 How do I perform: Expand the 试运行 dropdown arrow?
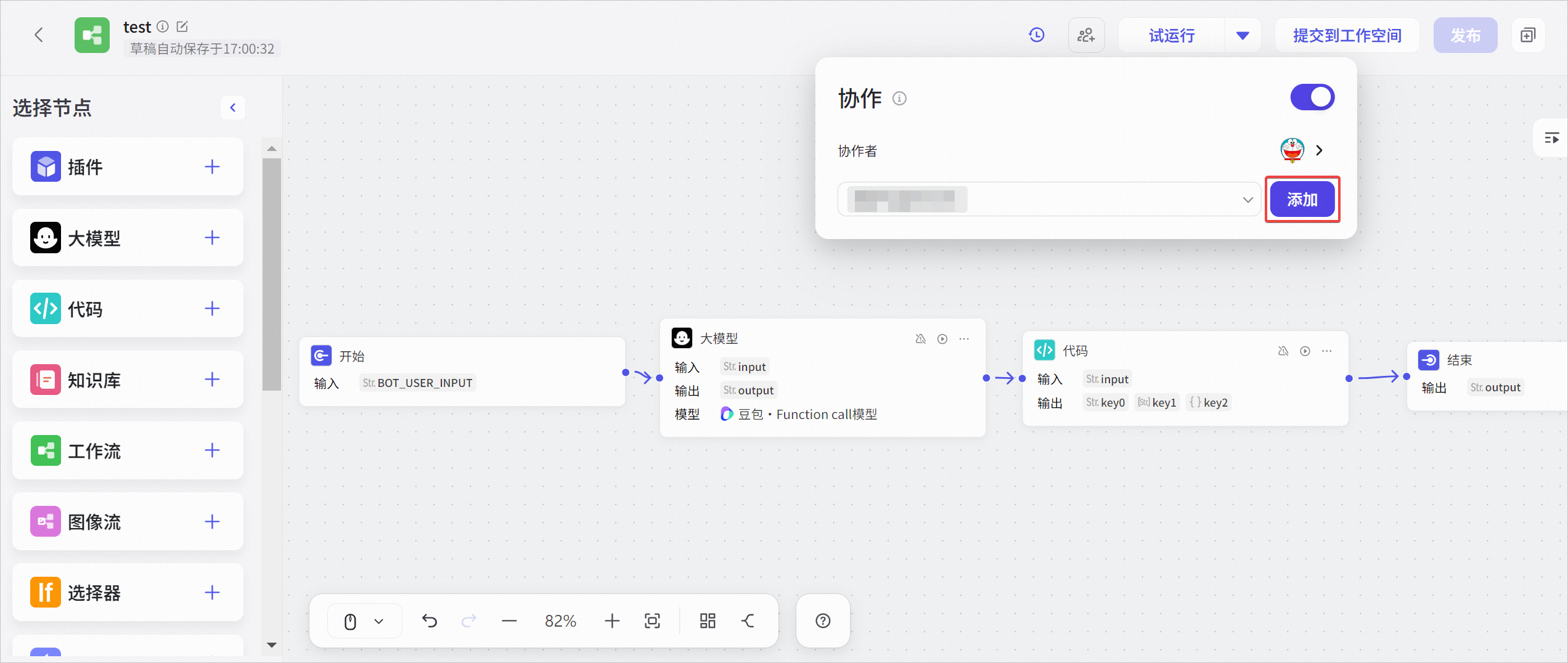[x=1243, y=36]
